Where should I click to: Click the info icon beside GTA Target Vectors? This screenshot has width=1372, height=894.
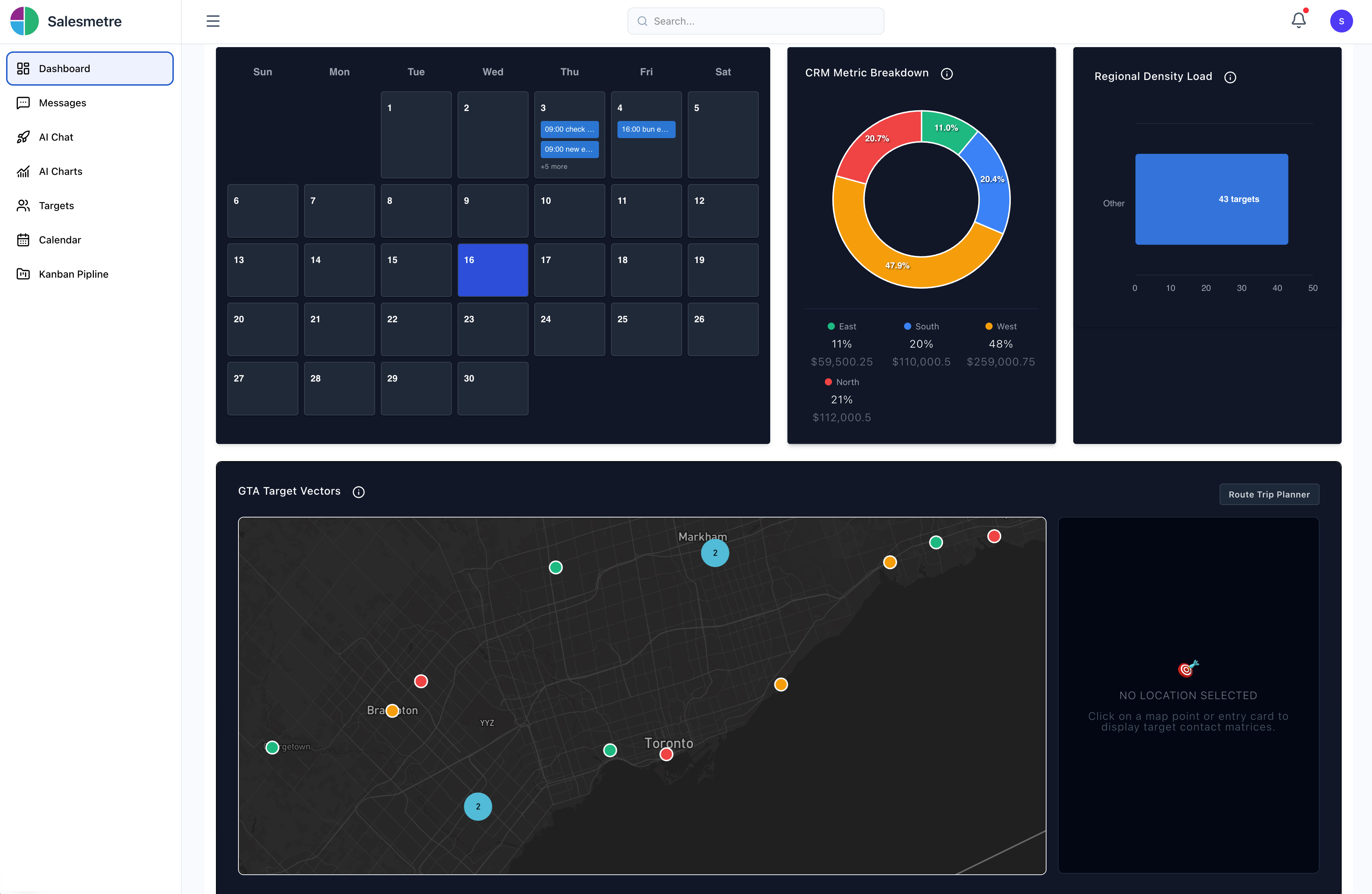coord(358,492)
